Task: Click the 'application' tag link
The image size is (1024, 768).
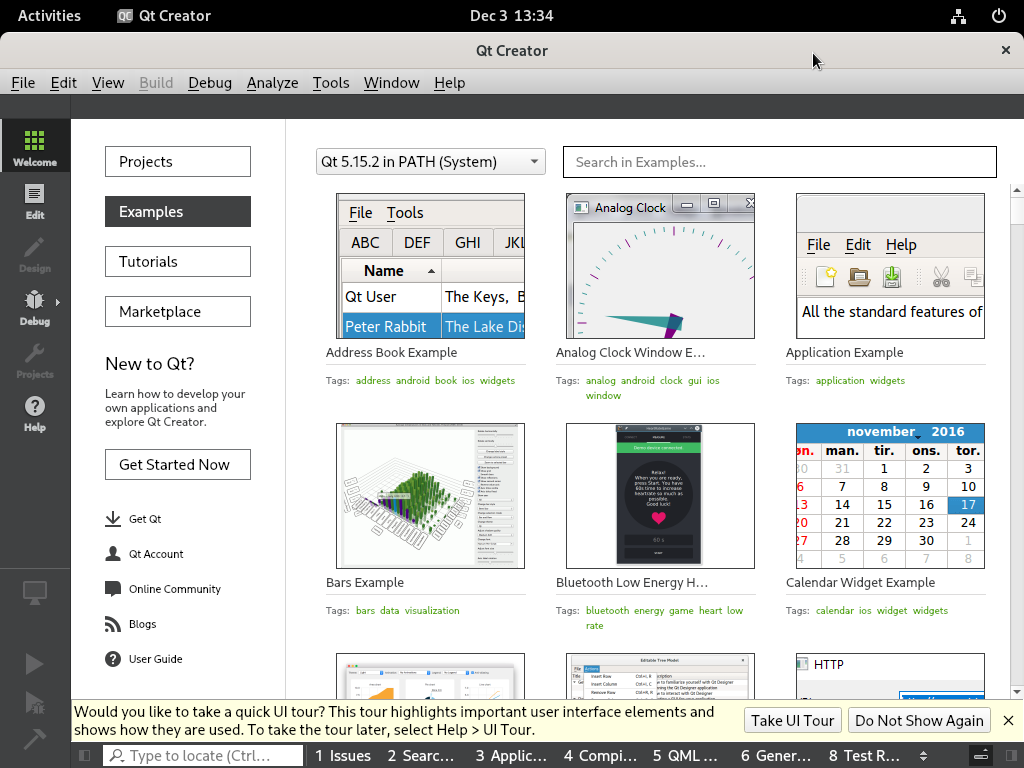Action: tap(840, 381)
